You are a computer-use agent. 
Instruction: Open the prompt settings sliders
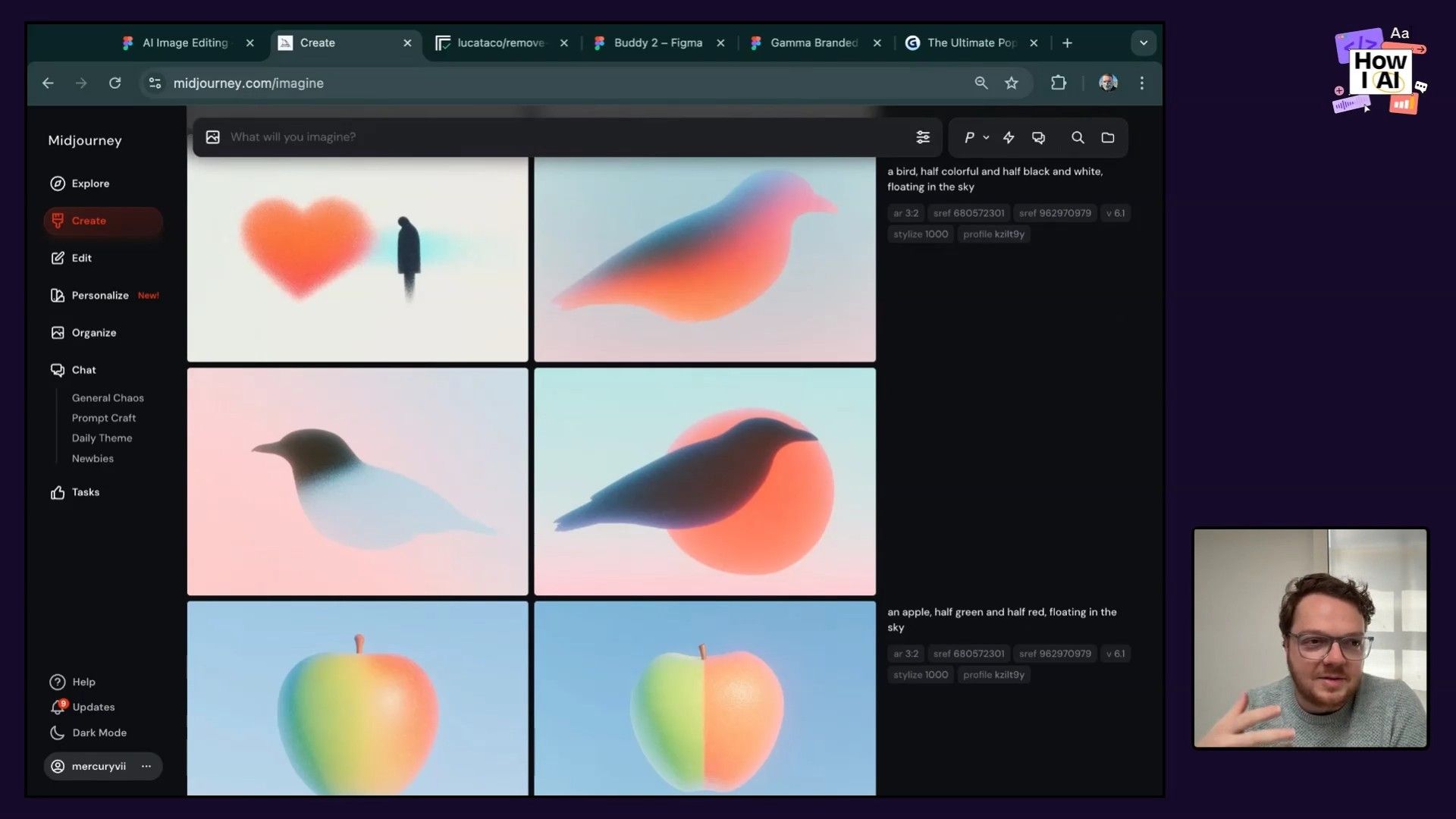click(x=923, y=137)
